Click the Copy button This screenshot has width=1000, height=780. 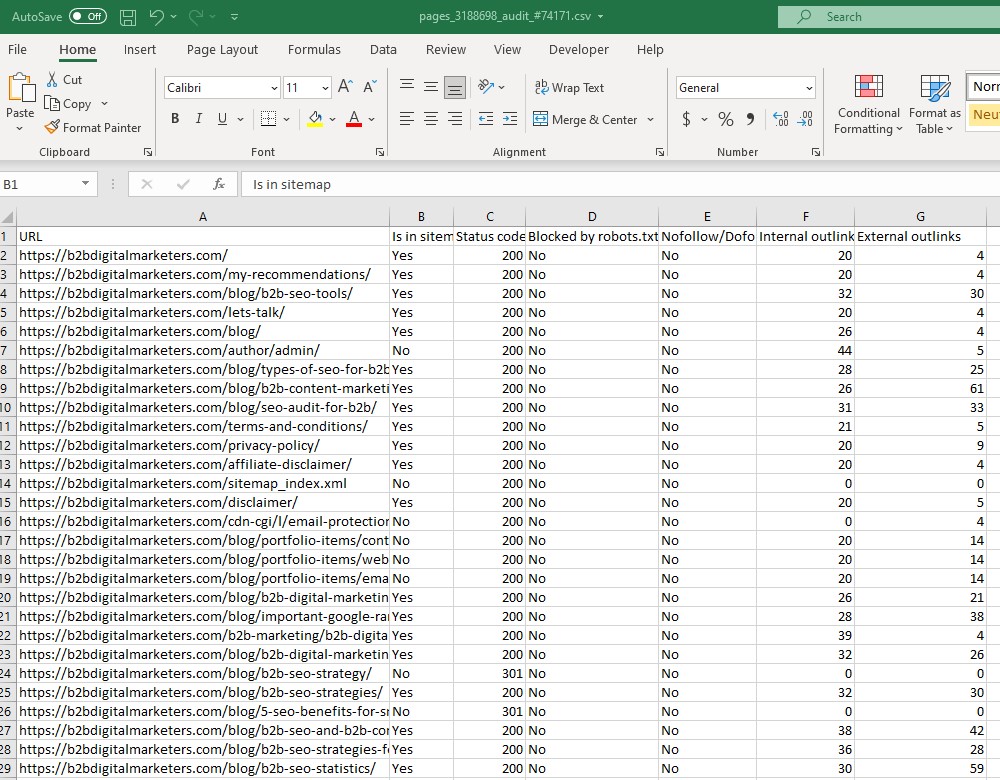(x=69, y=103)
